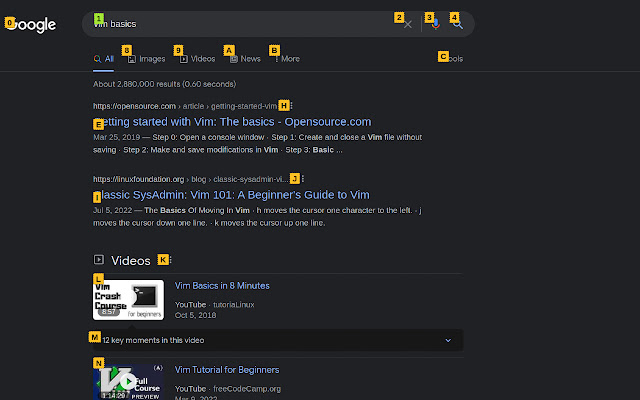This screenshot has width=640, height=400.
Task: Open Vim Basics in 8 Minutes video link
Action: 222,286
